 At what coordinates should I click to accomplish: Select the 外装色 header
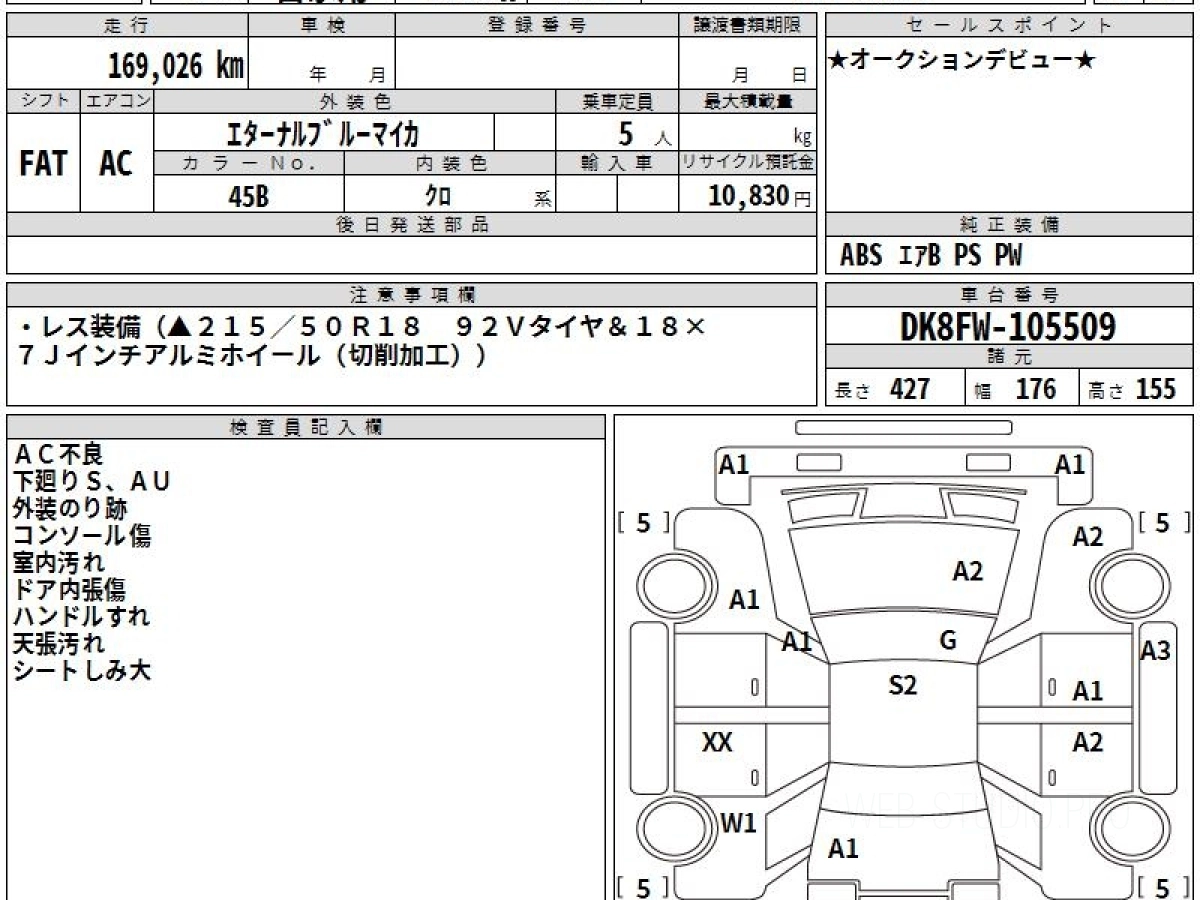tap(355, 101)
